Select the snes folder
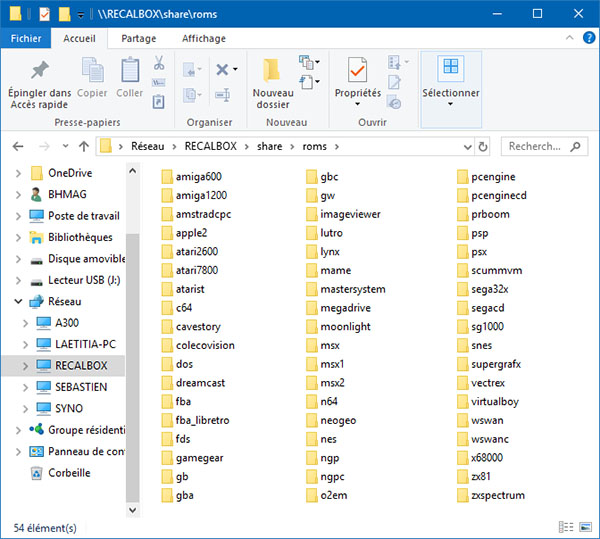Image resolution: width=600 pixels, height=539 pixels. 474,345
